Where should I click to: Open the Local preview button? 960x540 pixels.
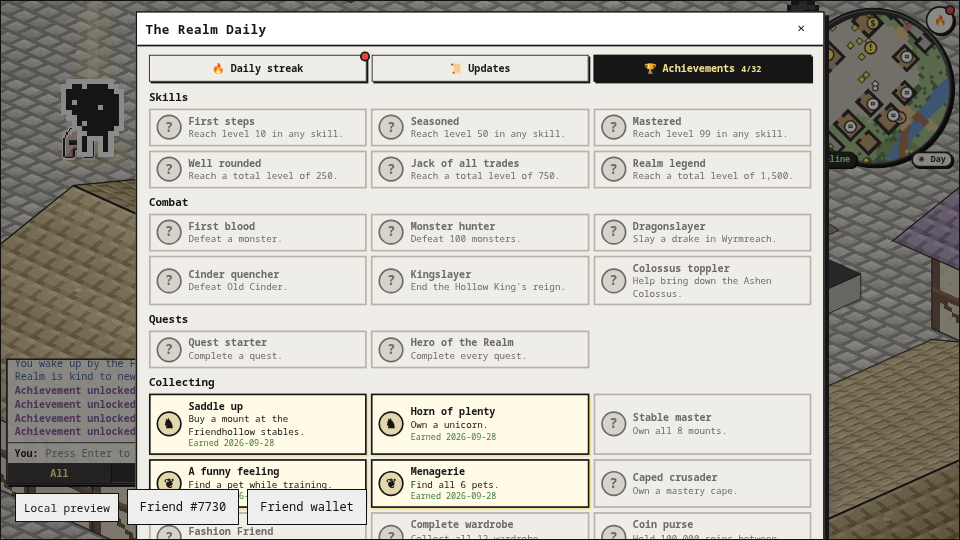pos(67,508)
